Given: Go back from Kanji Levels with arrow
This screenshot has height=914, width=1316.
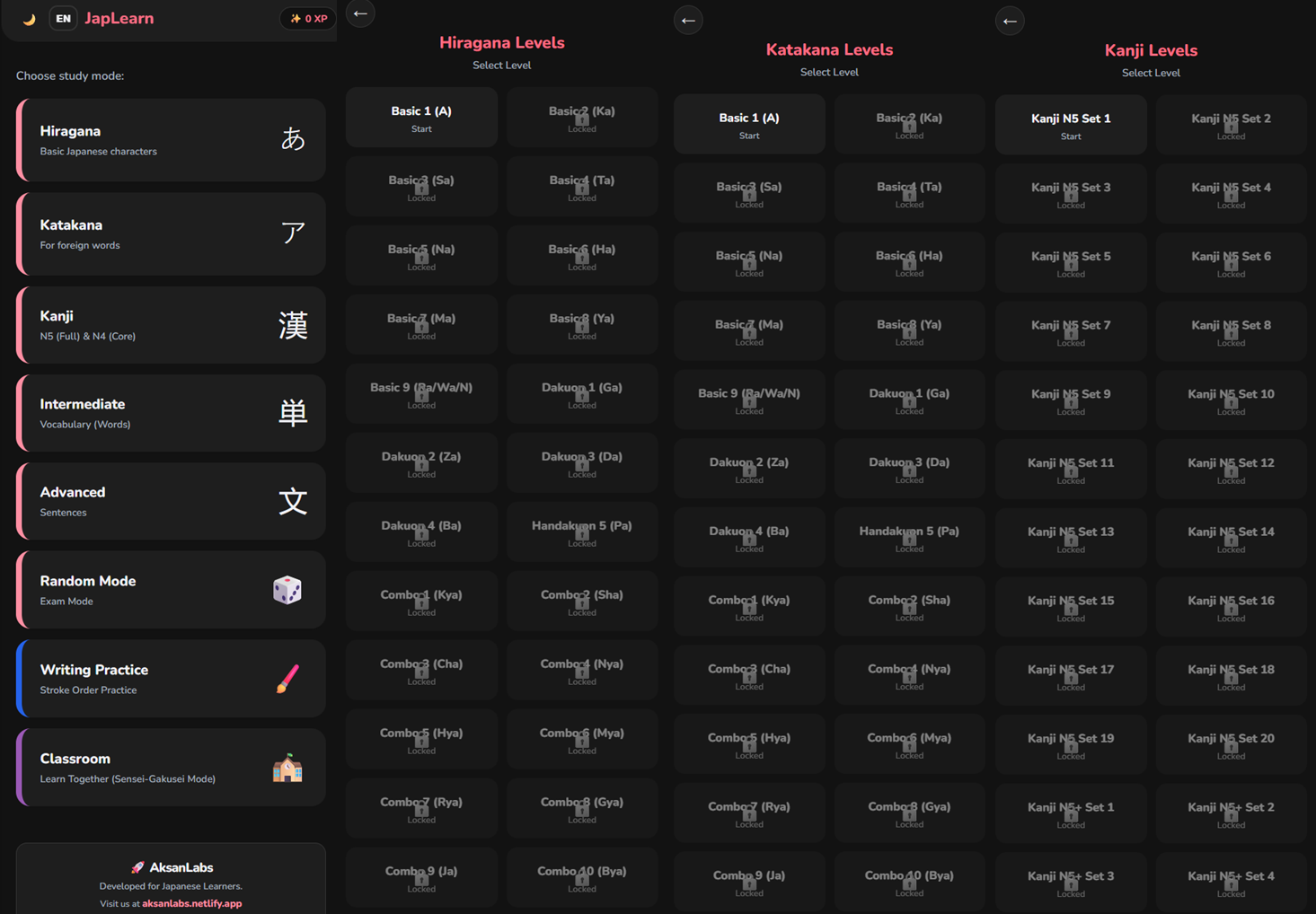Looking at the screenshot, I should pyautogui.click(x=1010, y=21).
